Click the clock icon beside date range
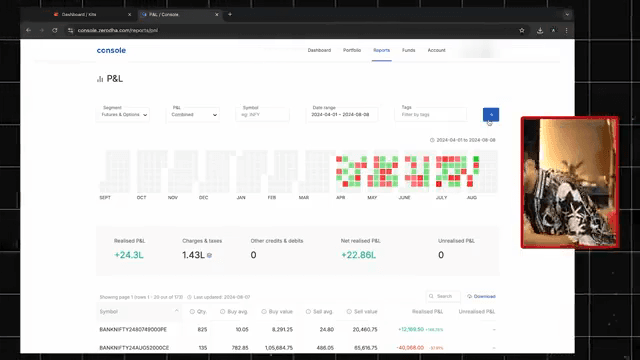The width and height of the screenshot is (640, 360). pos(432,140)
